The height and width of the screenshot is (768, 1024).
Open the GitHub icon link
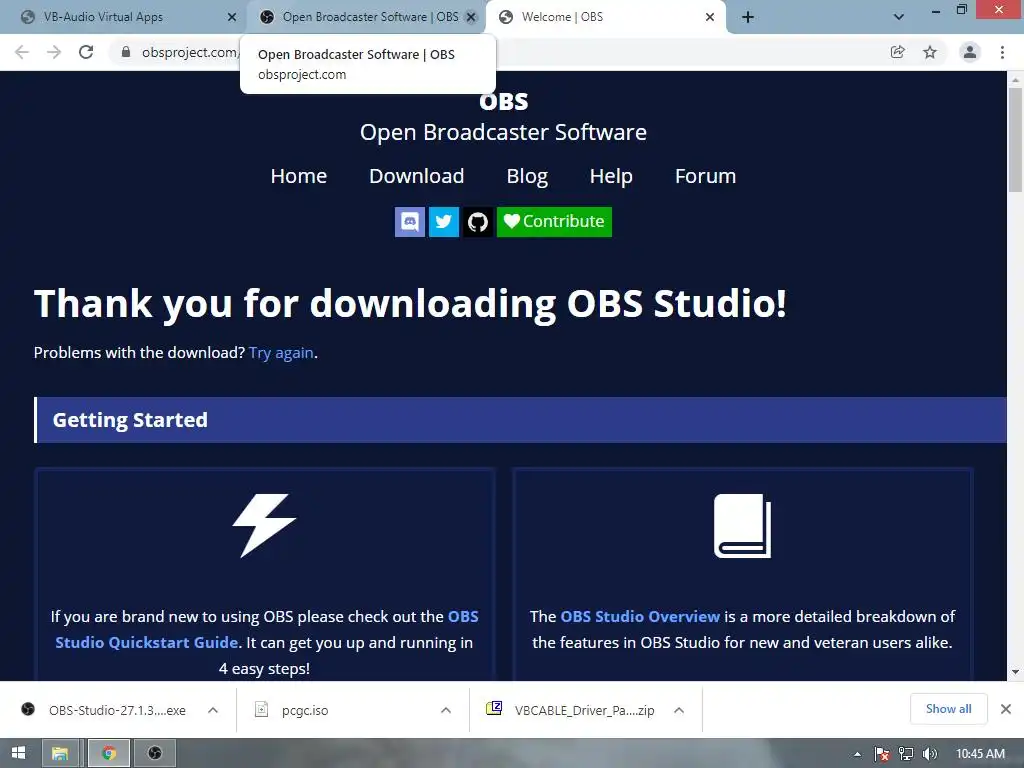(477, 222)
